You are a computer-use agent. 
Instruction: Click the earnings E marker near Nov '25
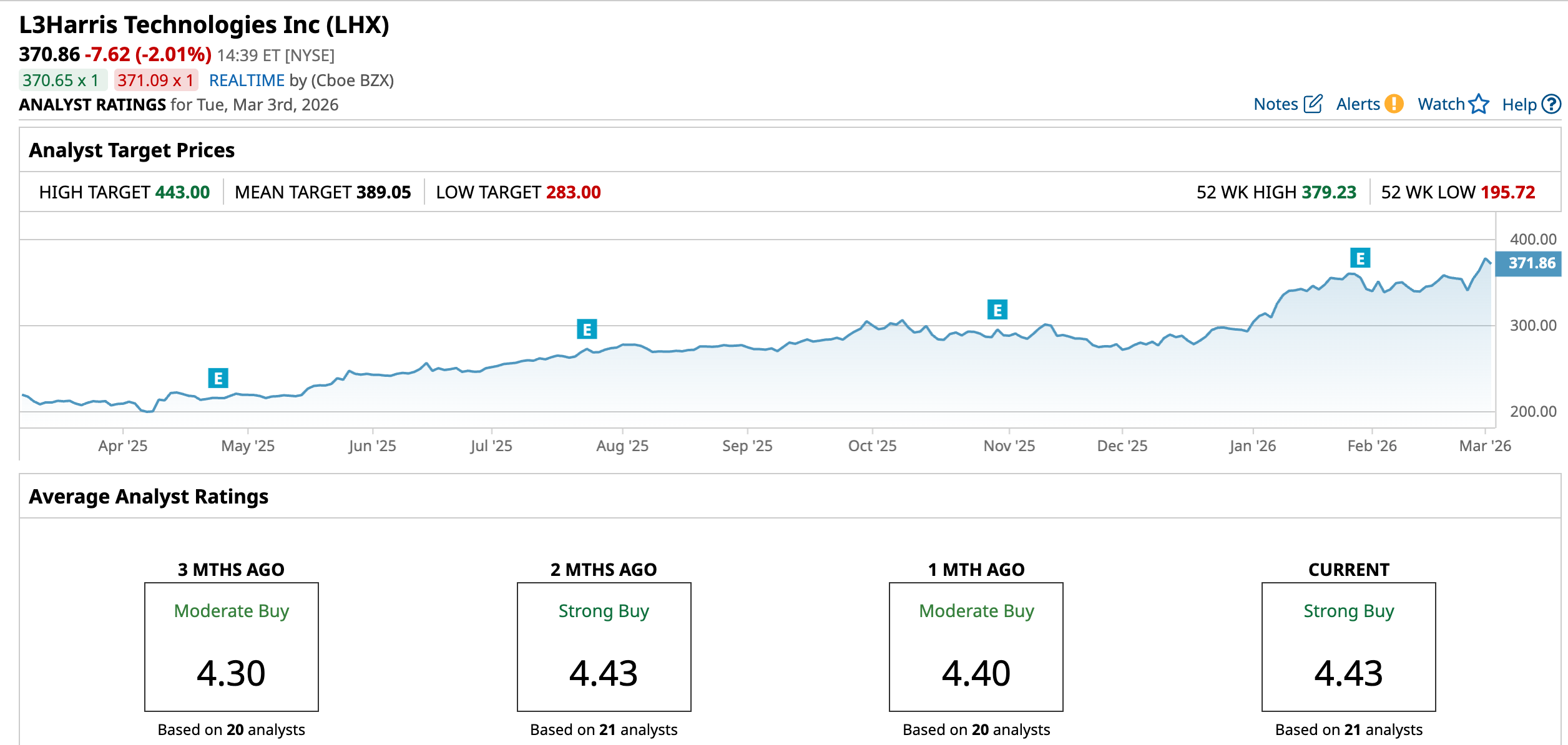pyautogui.click(x=997, y=309)
